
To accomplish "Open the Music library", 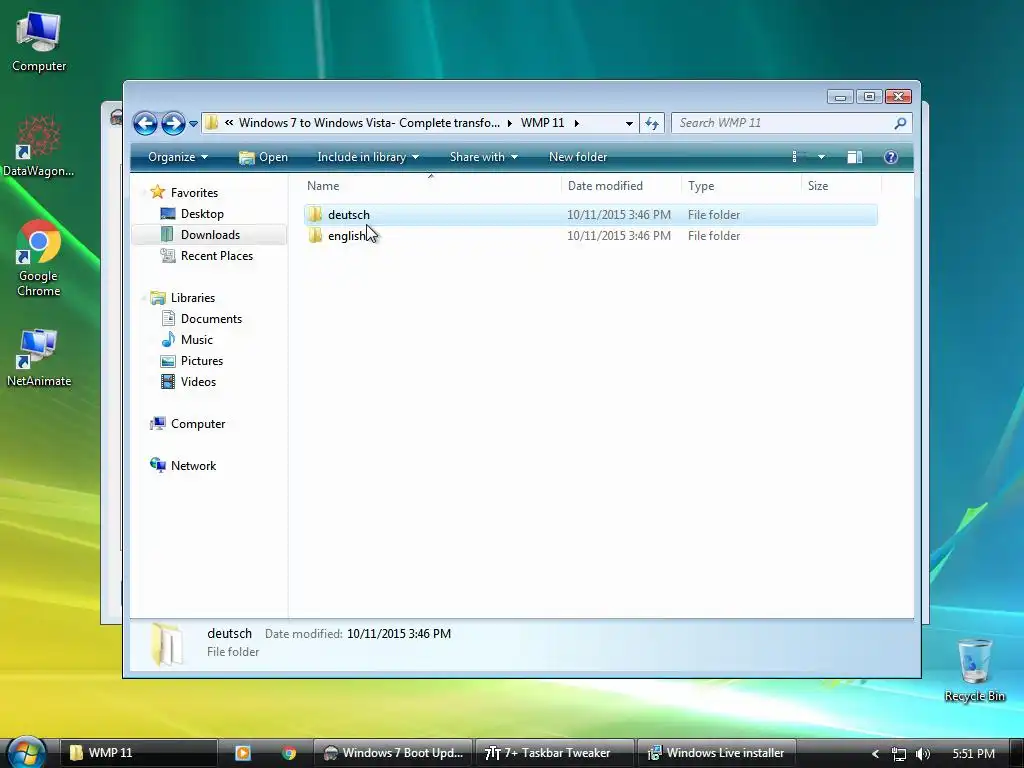I will (x=197, y=340).
